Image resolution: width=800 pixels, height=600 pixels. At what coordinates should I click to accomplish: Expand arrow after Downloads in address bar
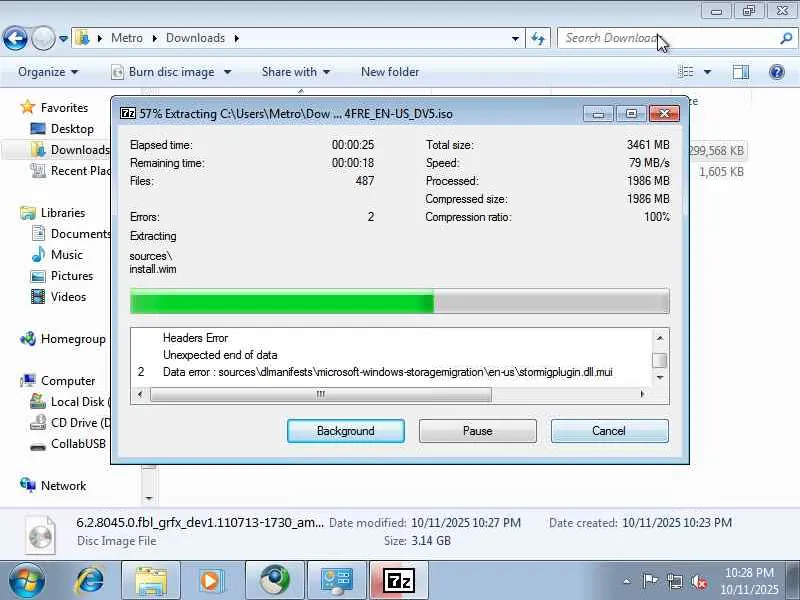(237, 38)
